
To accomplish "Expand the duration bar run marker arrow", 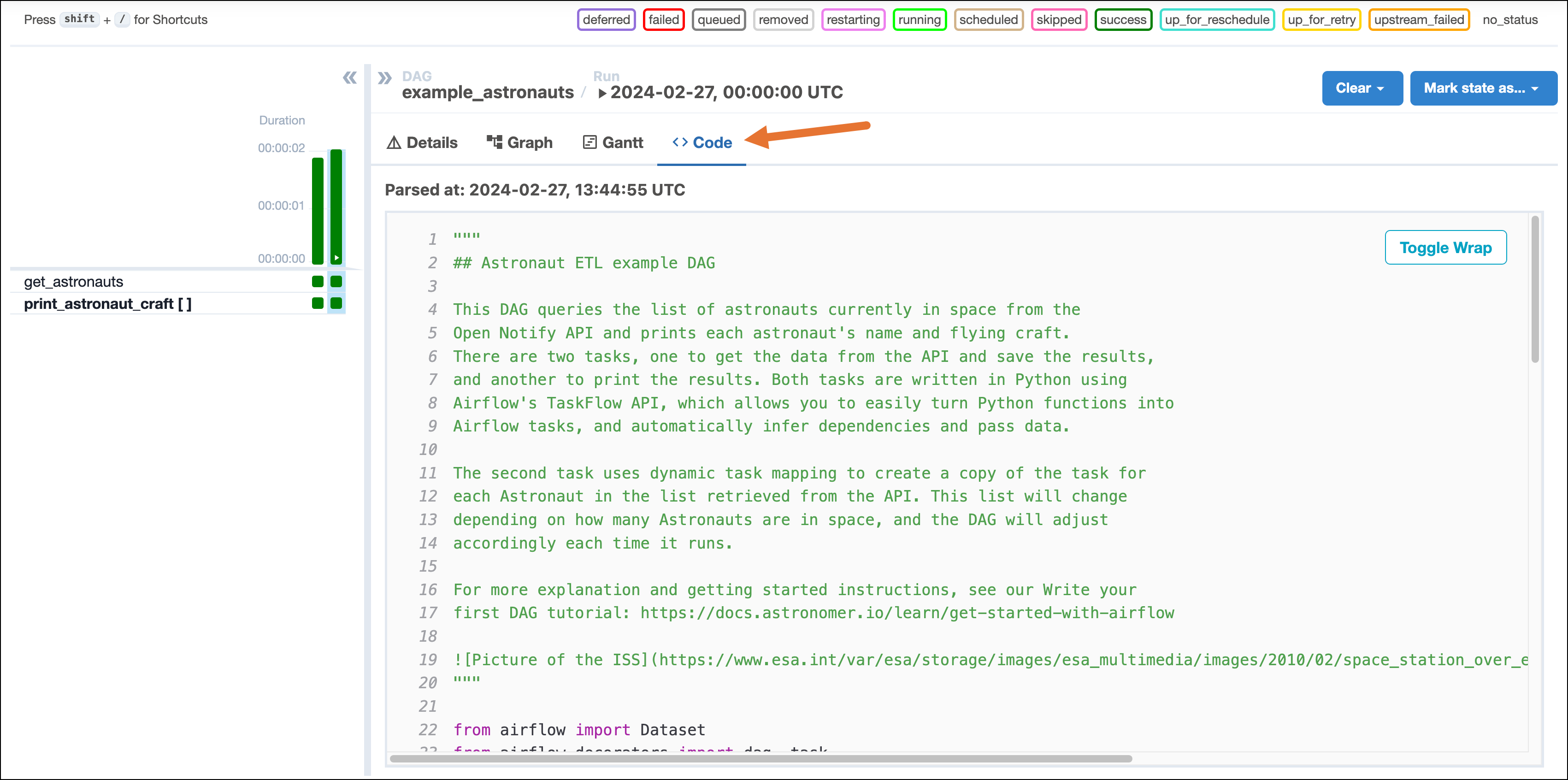I will coord(336,257).
